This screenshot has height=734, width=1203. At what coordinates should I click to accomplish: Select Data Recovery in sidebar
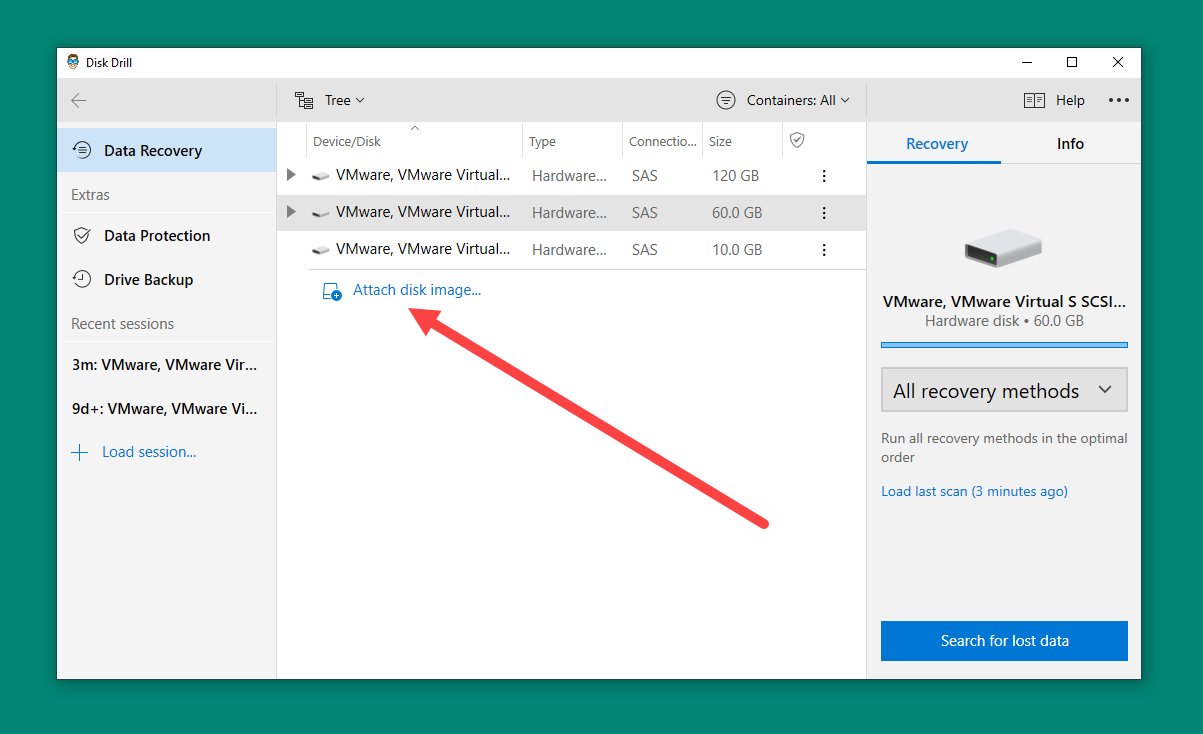(x=166, y=150)
